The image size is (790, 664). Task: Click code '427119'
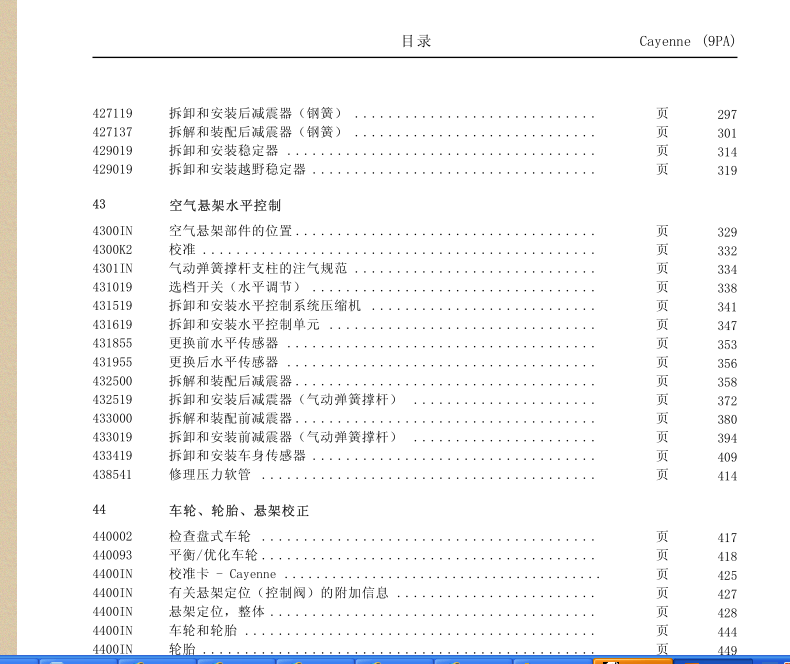tap(112, 113)
